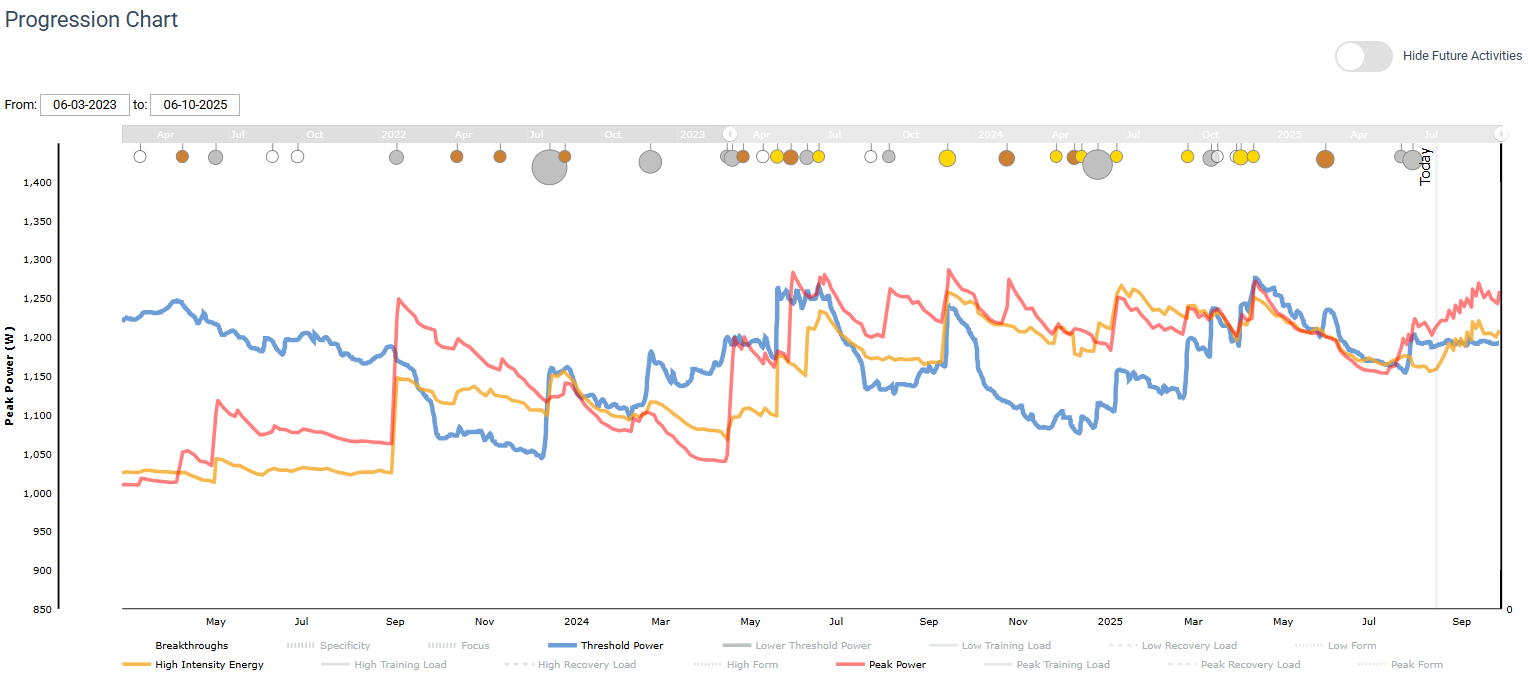Toggle the Hide Future Activities switch

(x=1363, y=56)
